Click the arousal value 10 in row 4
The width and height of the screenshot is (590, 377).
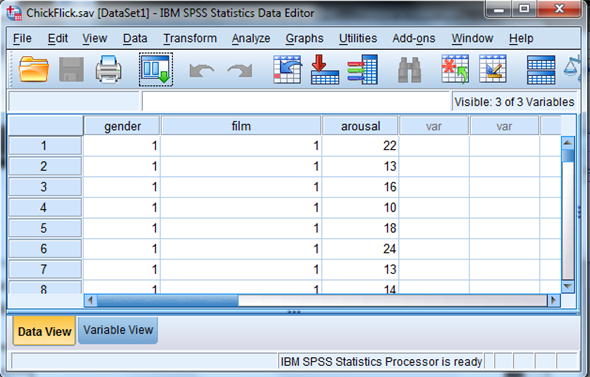[360, 208]
